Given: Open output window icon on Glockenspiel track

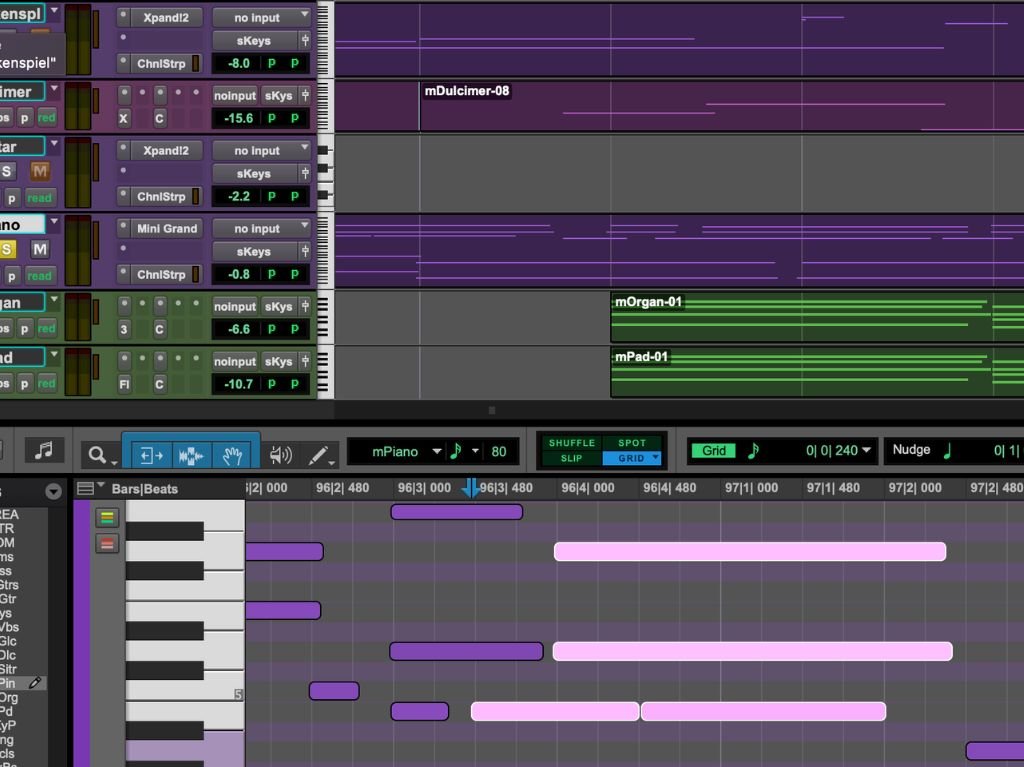Looking at the screenshot, I should click(x=305, y=41).
